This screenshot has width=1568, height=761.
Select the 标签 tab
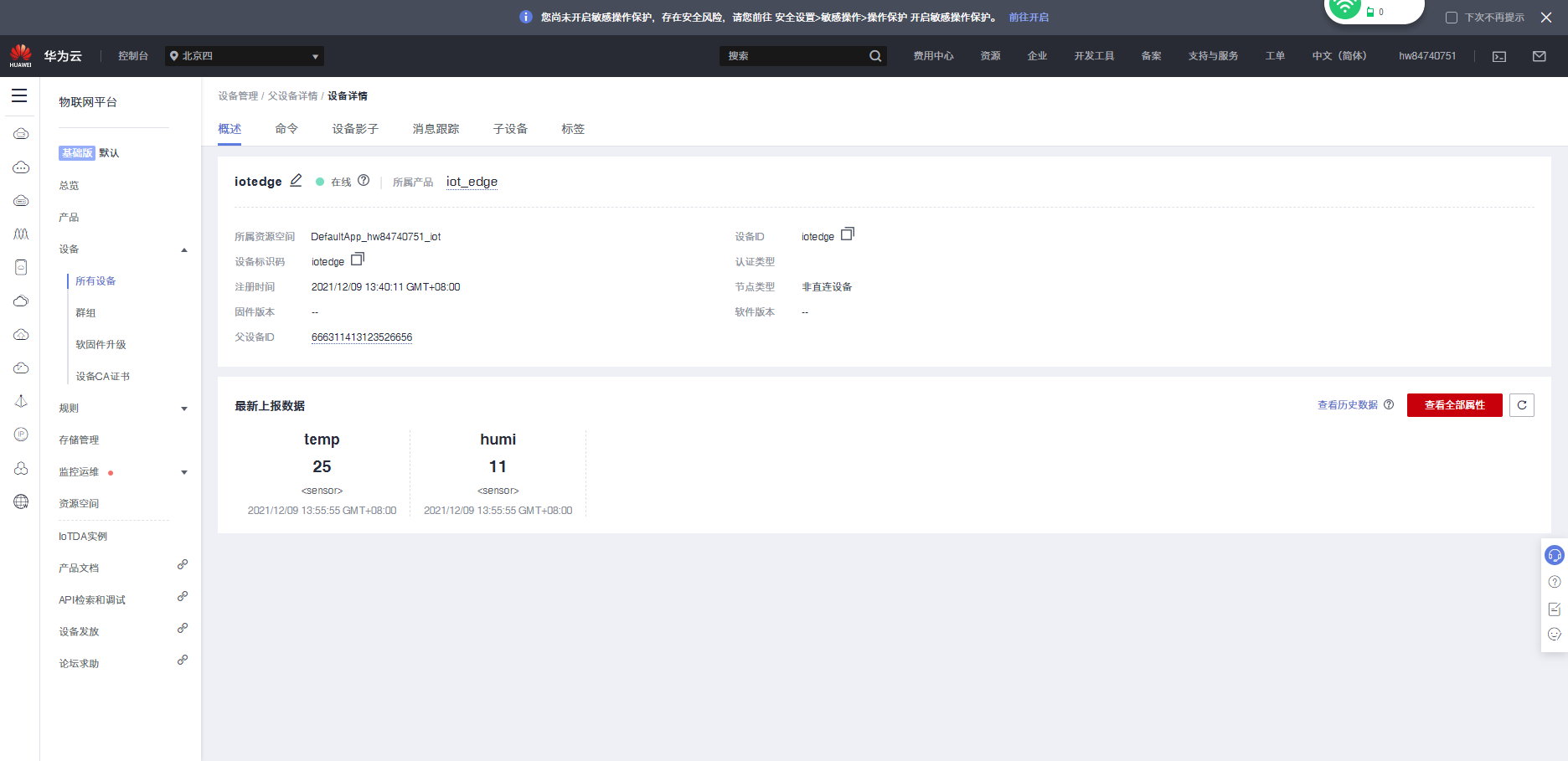pos(573,129)
